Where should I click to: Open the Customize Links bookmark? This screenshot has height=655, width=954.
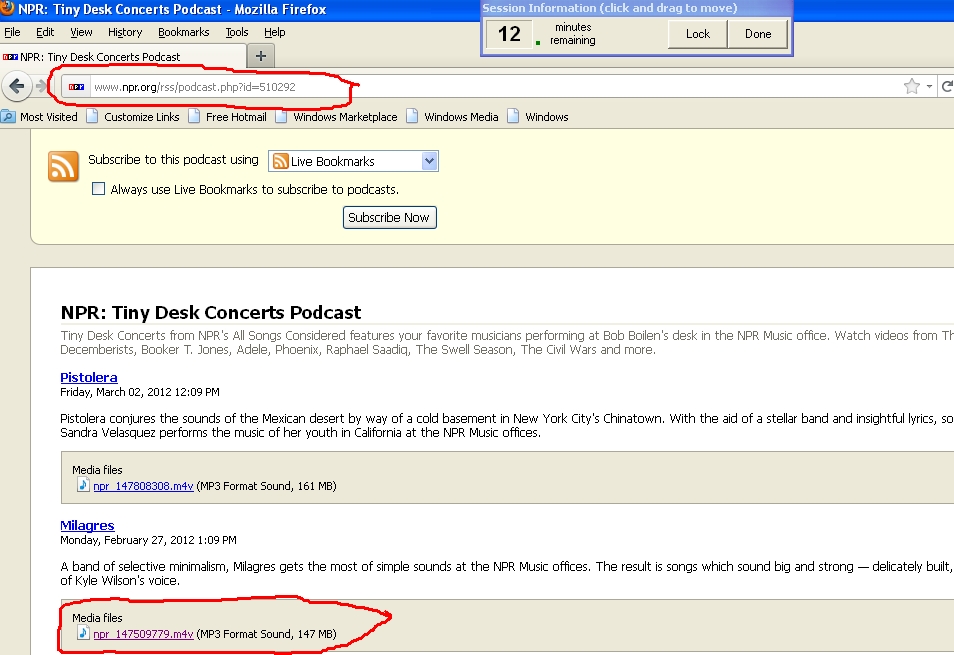pos(133,117)
